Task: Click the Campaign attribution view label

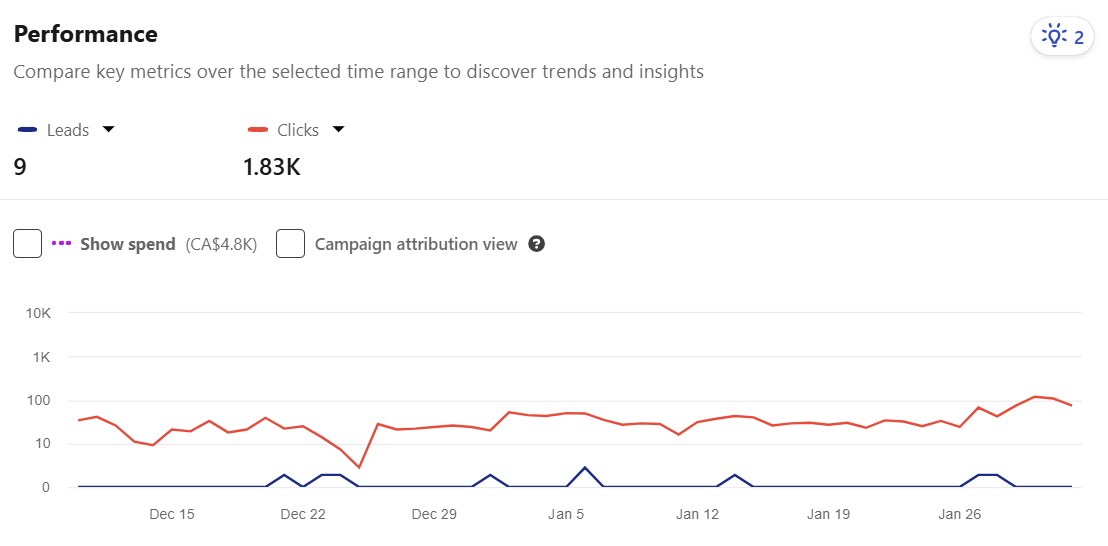Action: pyautogui.click(x=416, y=244)
